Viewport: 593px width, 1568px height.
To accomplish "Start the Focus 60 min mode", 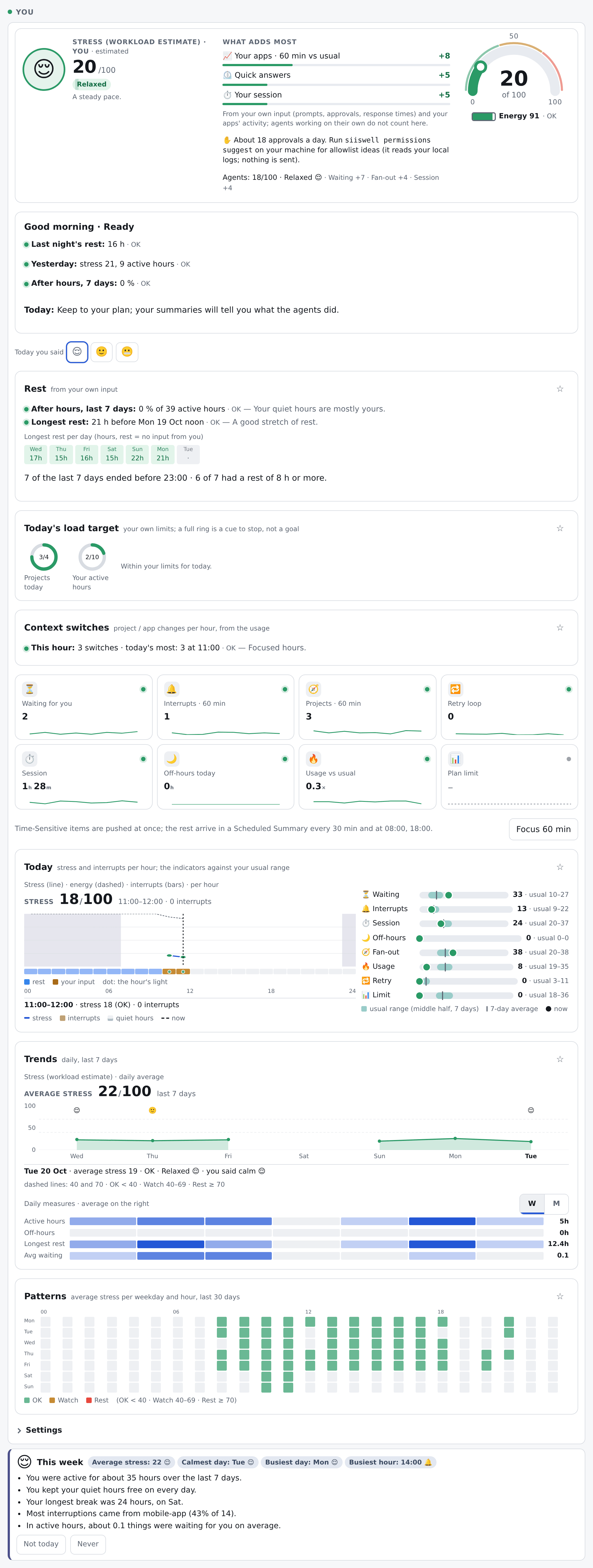I will 543,829.
